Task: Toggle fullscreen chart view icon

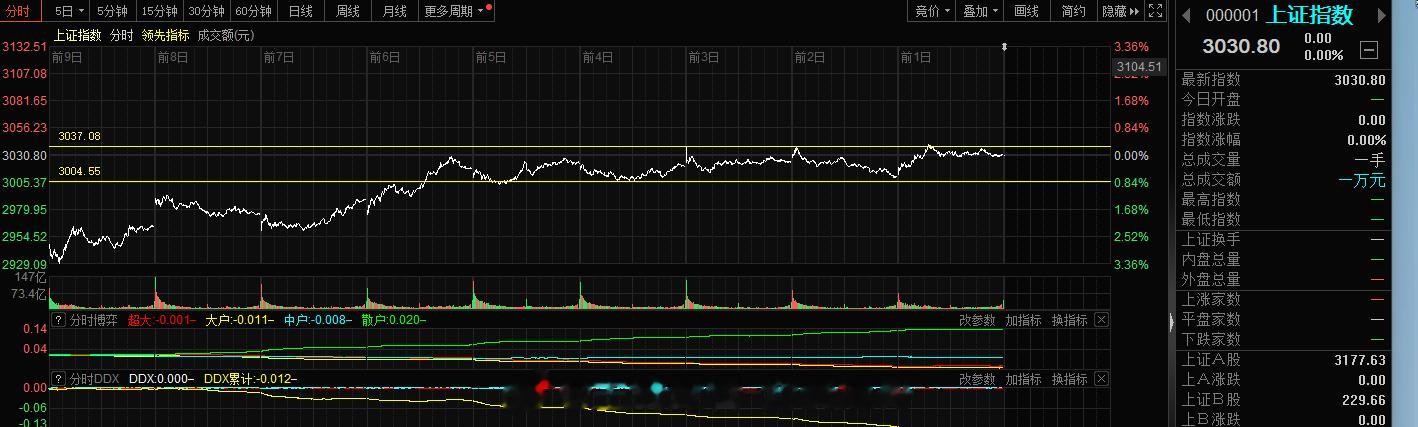Action: pos(1156,11)
